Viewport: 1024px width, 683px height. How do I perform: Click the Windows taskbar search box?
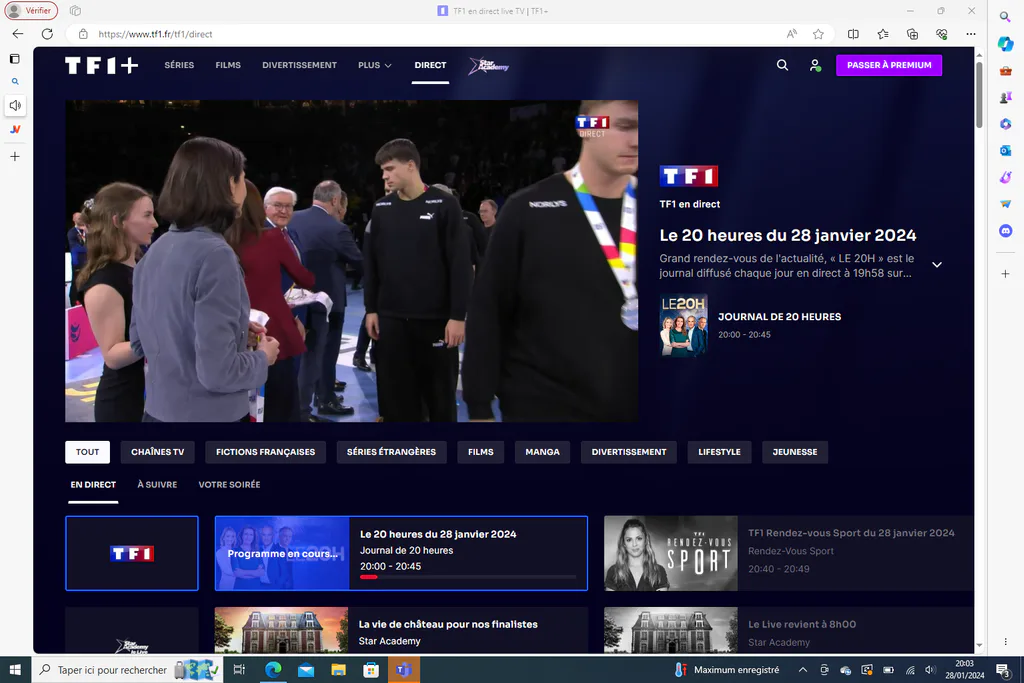pos(128,670)
